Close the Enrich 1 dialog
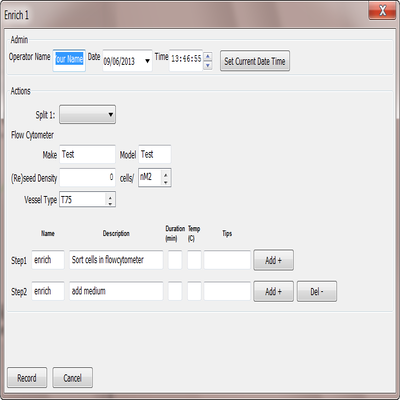Viewport: 400px width, 400px height. (382, 11)
